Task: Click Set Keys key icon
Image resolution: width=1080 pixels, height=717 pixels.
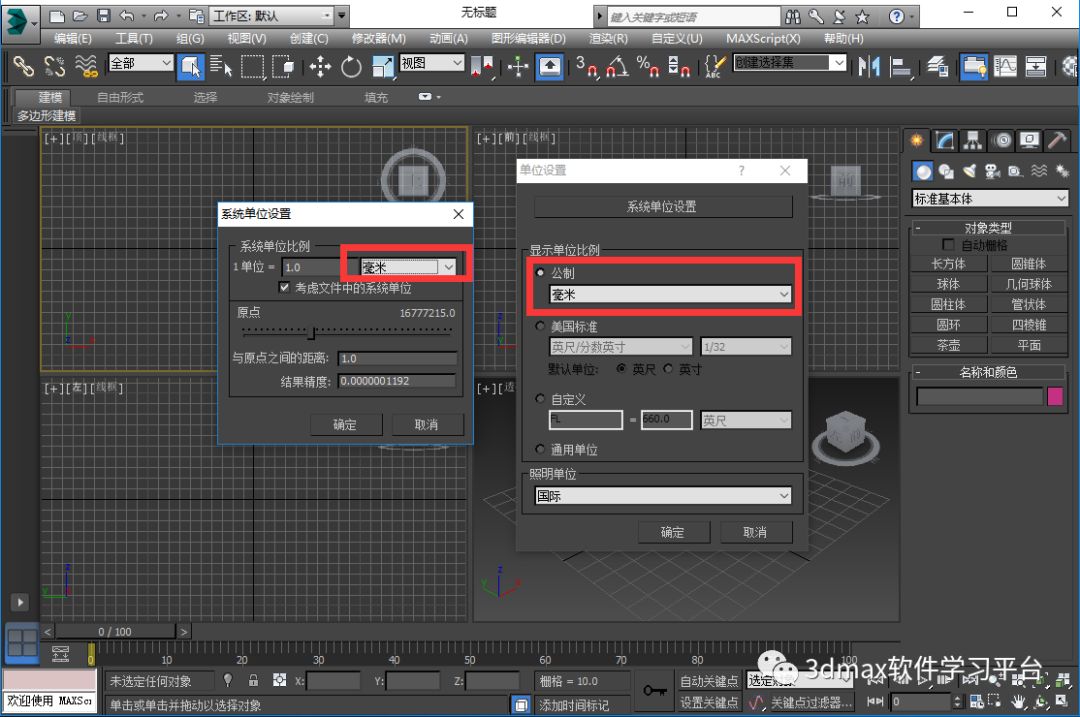Action: pos(654,690)
